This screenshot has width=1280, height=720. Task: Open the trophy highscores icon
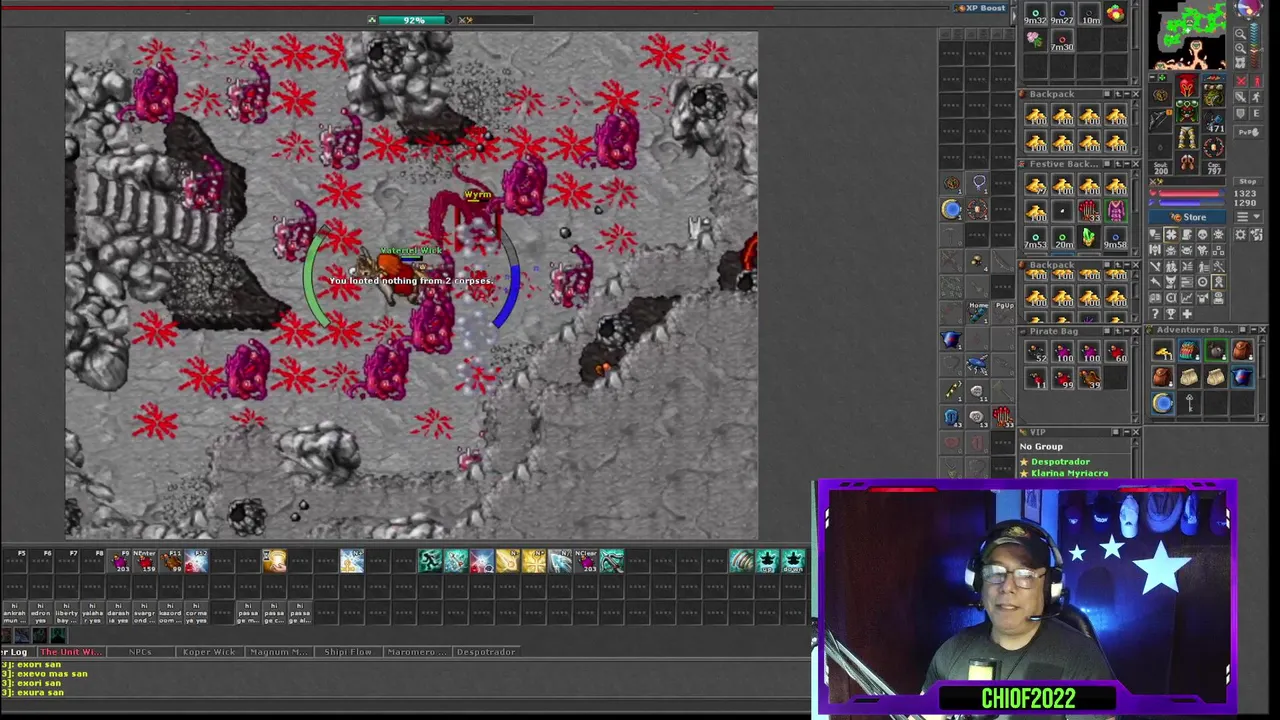(1171, 313)
